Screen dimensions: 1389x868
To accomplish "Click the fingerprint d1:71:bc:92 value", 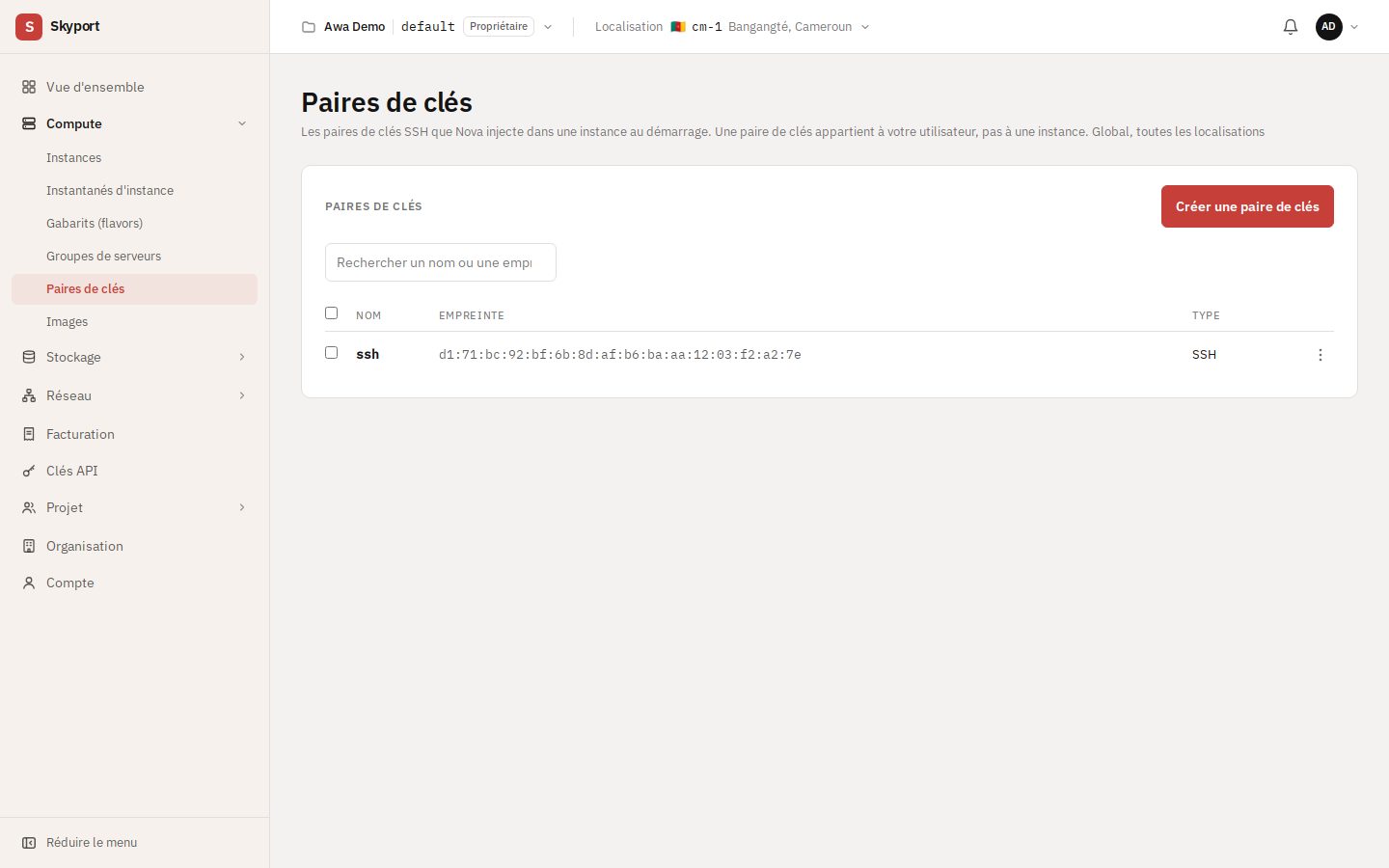I will click(620, 355).
